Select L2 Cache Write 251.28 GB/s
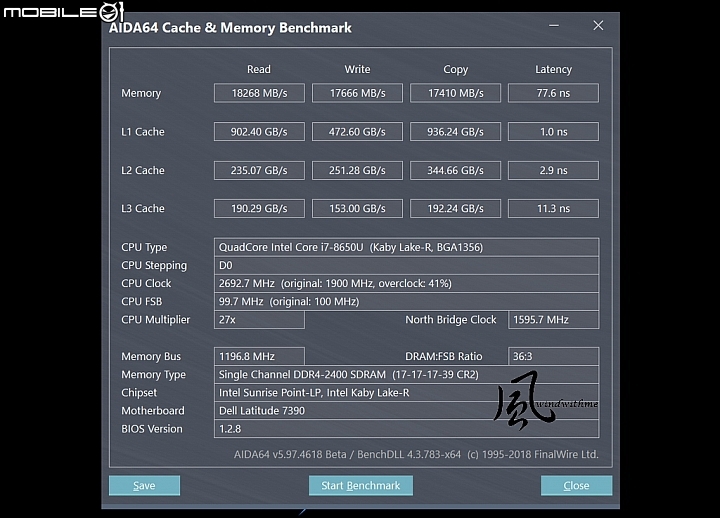 point(357,170)
